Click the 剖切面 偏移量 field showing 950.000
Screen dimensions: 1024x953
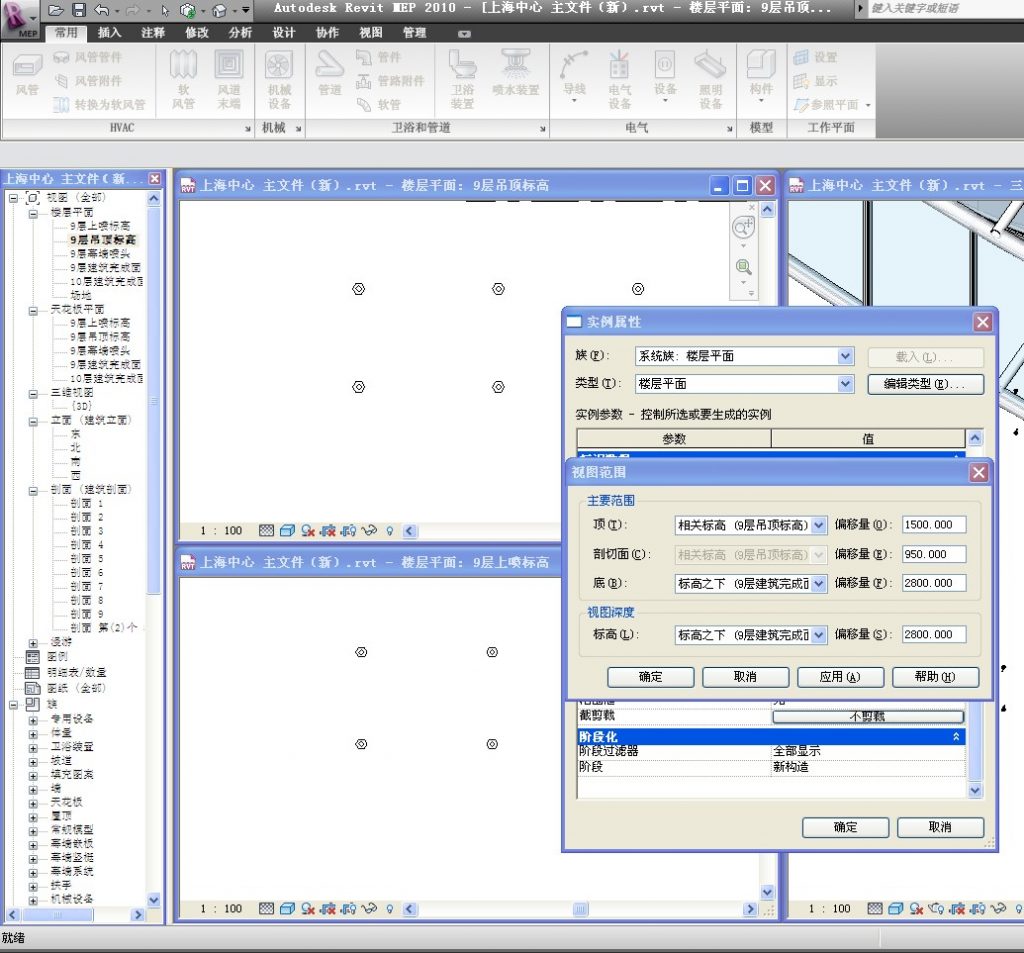pos(933,554)
